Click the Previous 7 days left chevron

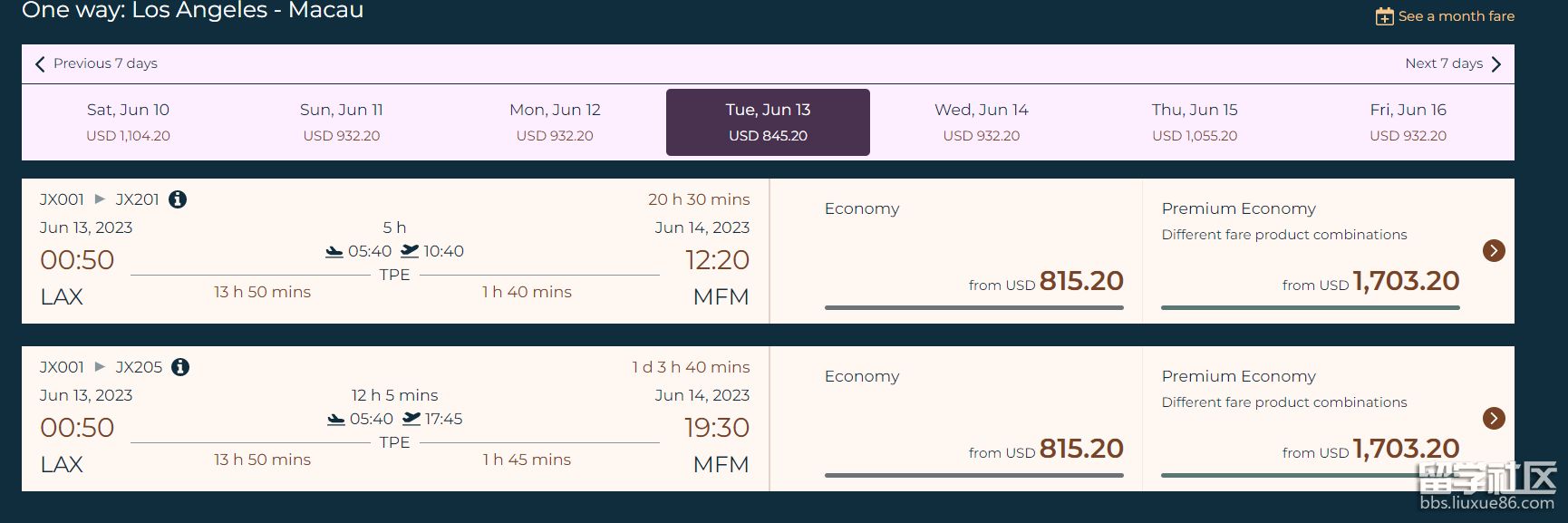[40, 63]
